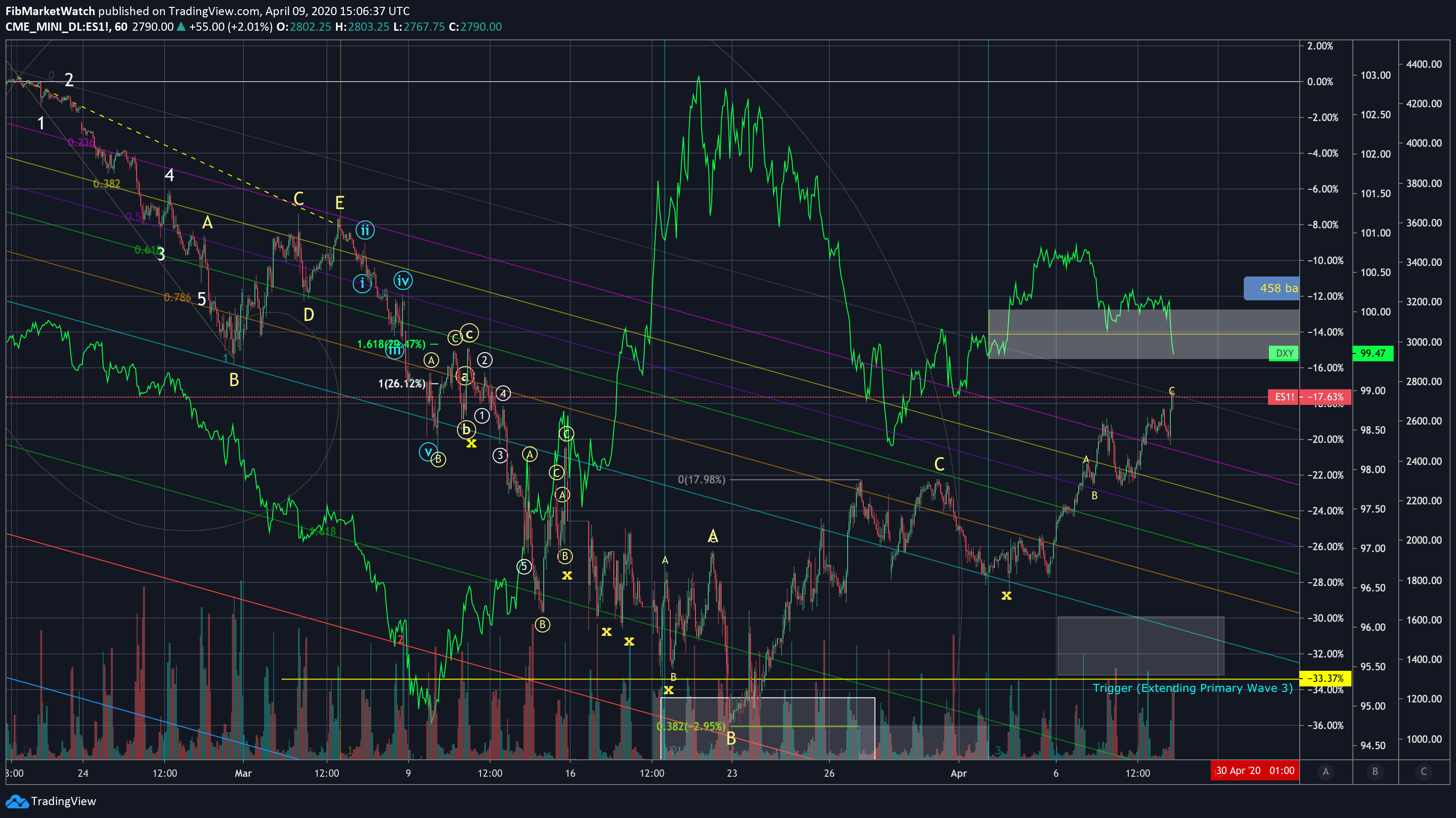Click the green up-triangle price change indicator
Screen dimensions: 1456x818
[181, 27]
